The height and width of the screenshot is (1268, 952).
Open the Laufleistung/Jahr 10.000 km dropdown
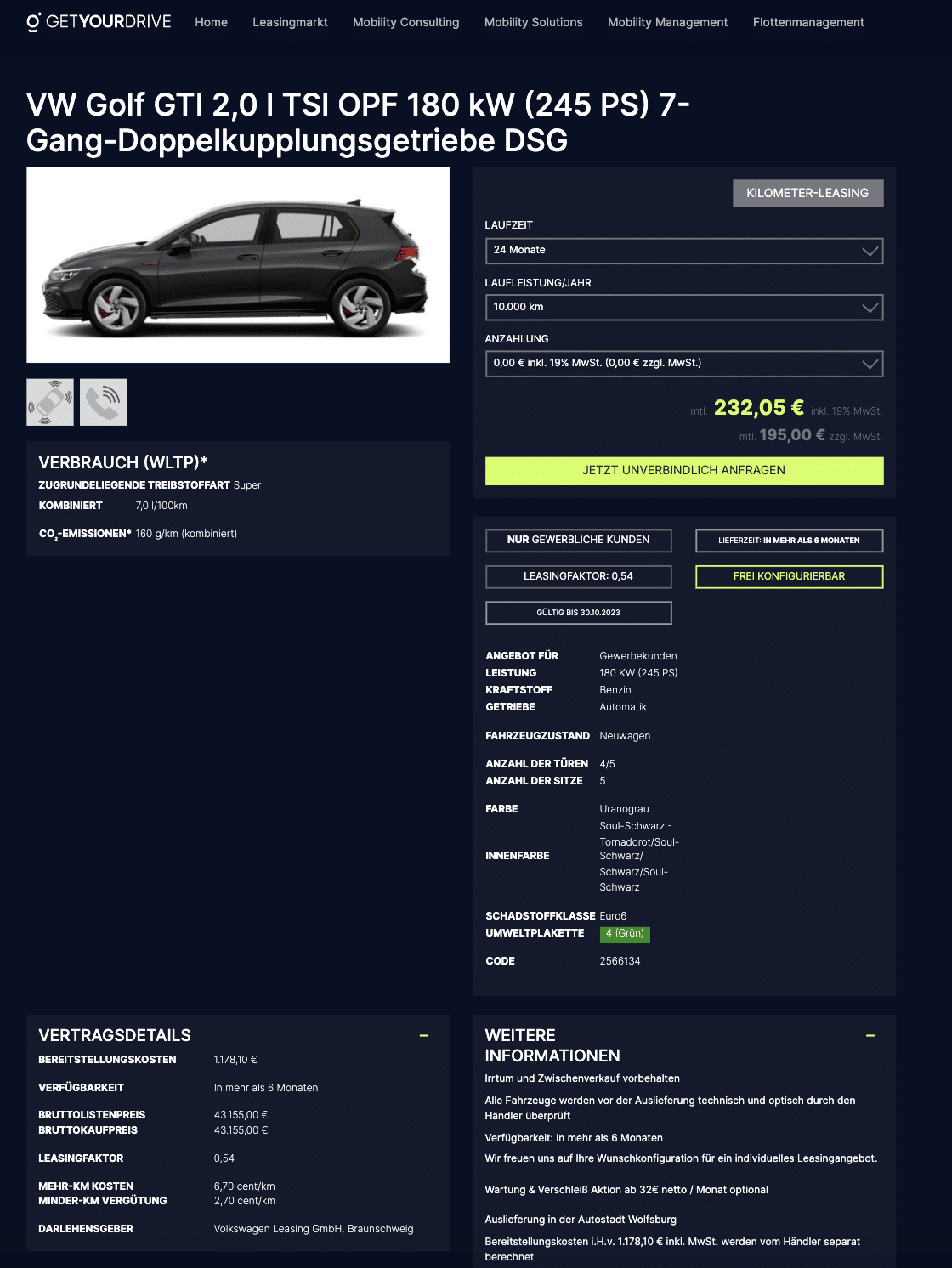(684, 308)
